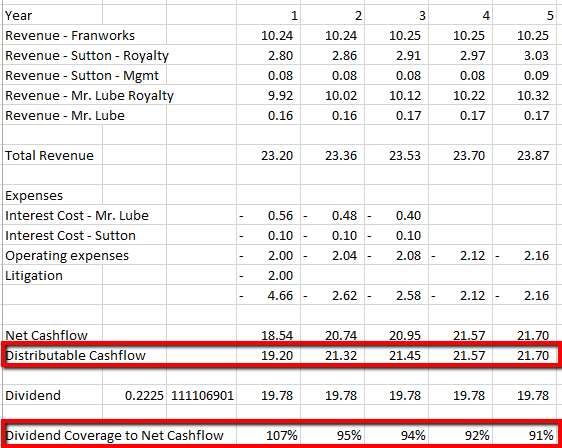Image resolution: width=562 pixels, height=448 pixels.
Task: Select Year 1 total expenses 4.66
Action: tap(268, 295)
